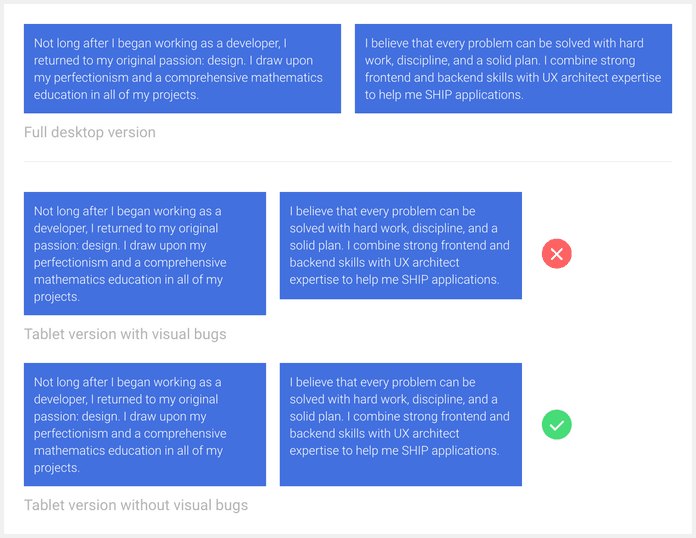Click the word 'projects.' in the buggy tablet box
696x538 pixels.
pos(57,297)
